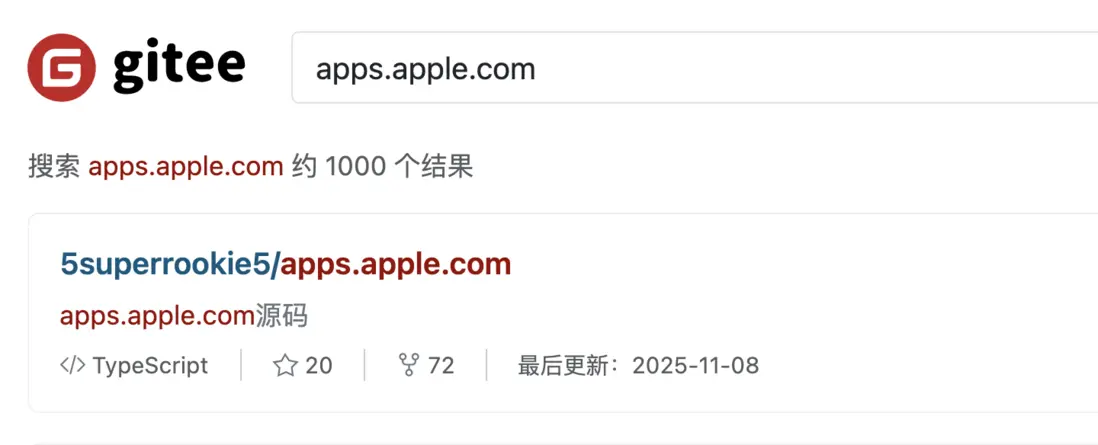Image resolution: width=1098 pixels, height=445 pixels.
Task: Click the red search term in results summary
Action: coord(186,167)
